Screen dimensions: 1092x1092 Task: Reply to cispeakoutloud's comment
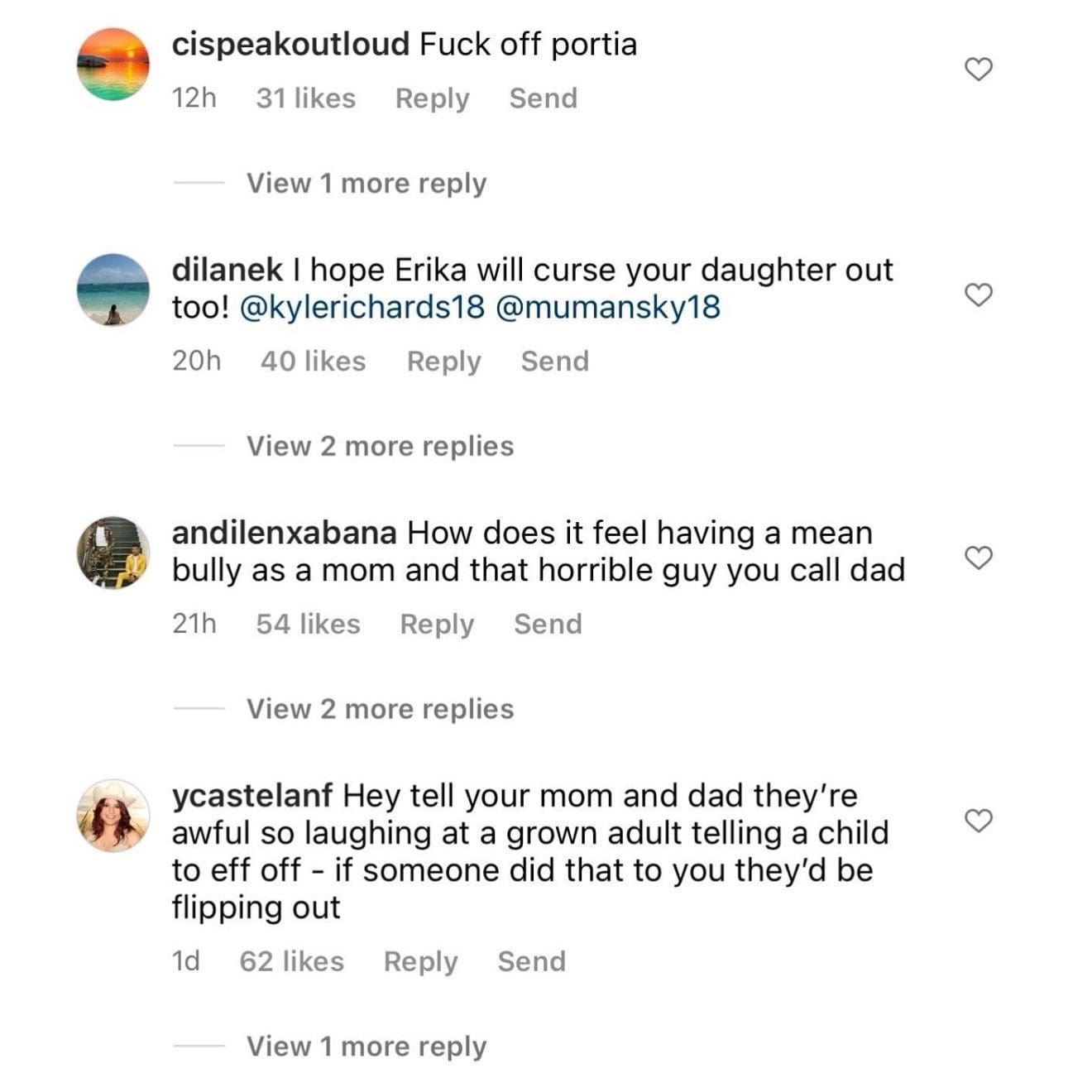pyautogui.click(x=432, y=98)
